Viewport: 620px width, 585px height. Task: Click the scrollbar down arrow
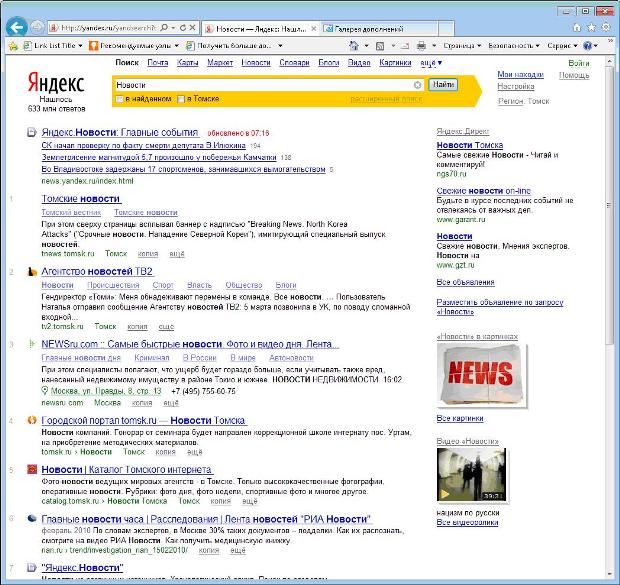[x=609, y=573]
